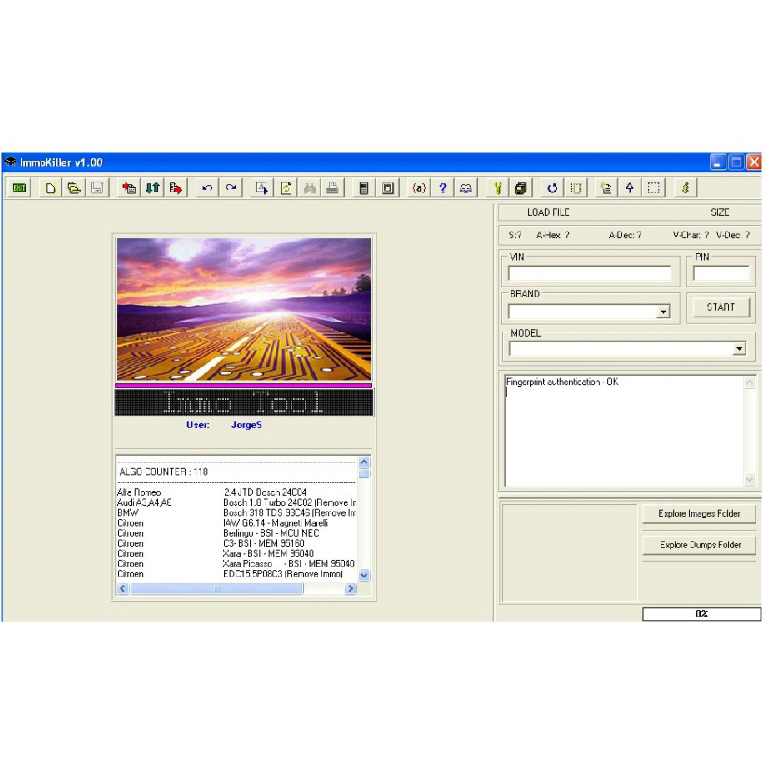The width and height of the screenshot is (768, 768).
Task: Click the START button
Action: point(720,307)
